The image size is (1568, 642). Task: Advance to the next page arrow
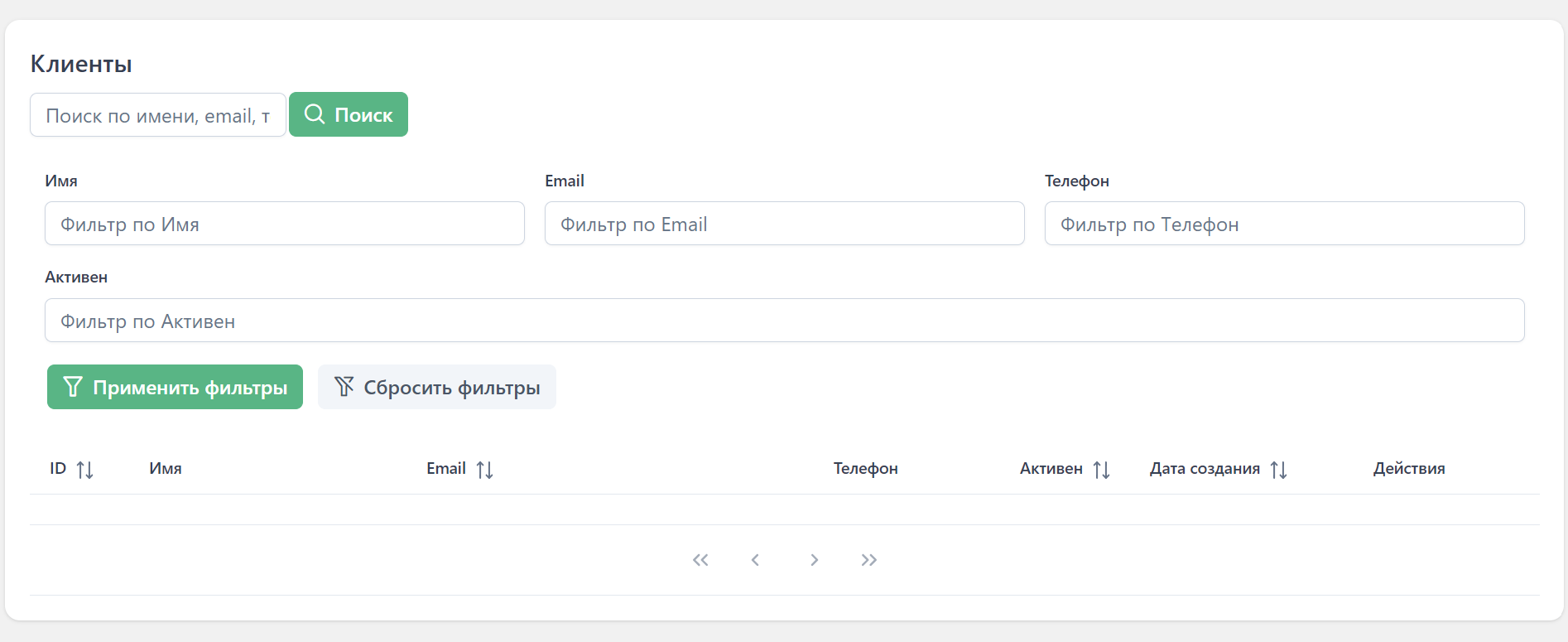pos(814,560)
